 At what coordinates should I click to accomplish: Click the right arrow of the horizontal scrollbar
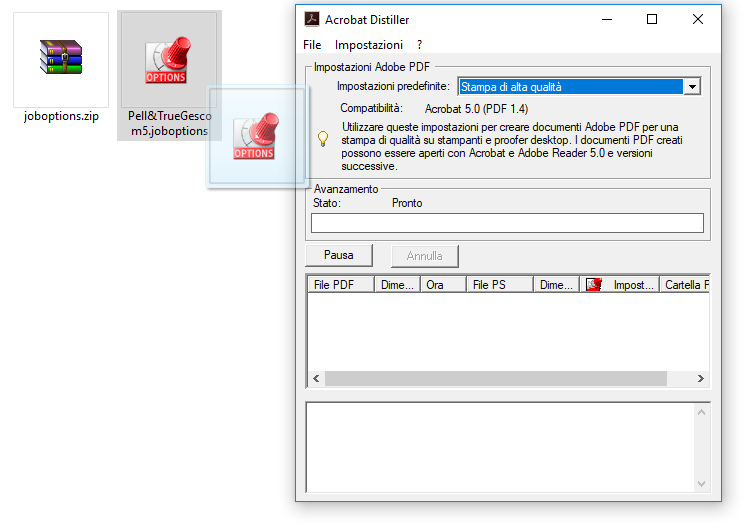tap(700, 378)
